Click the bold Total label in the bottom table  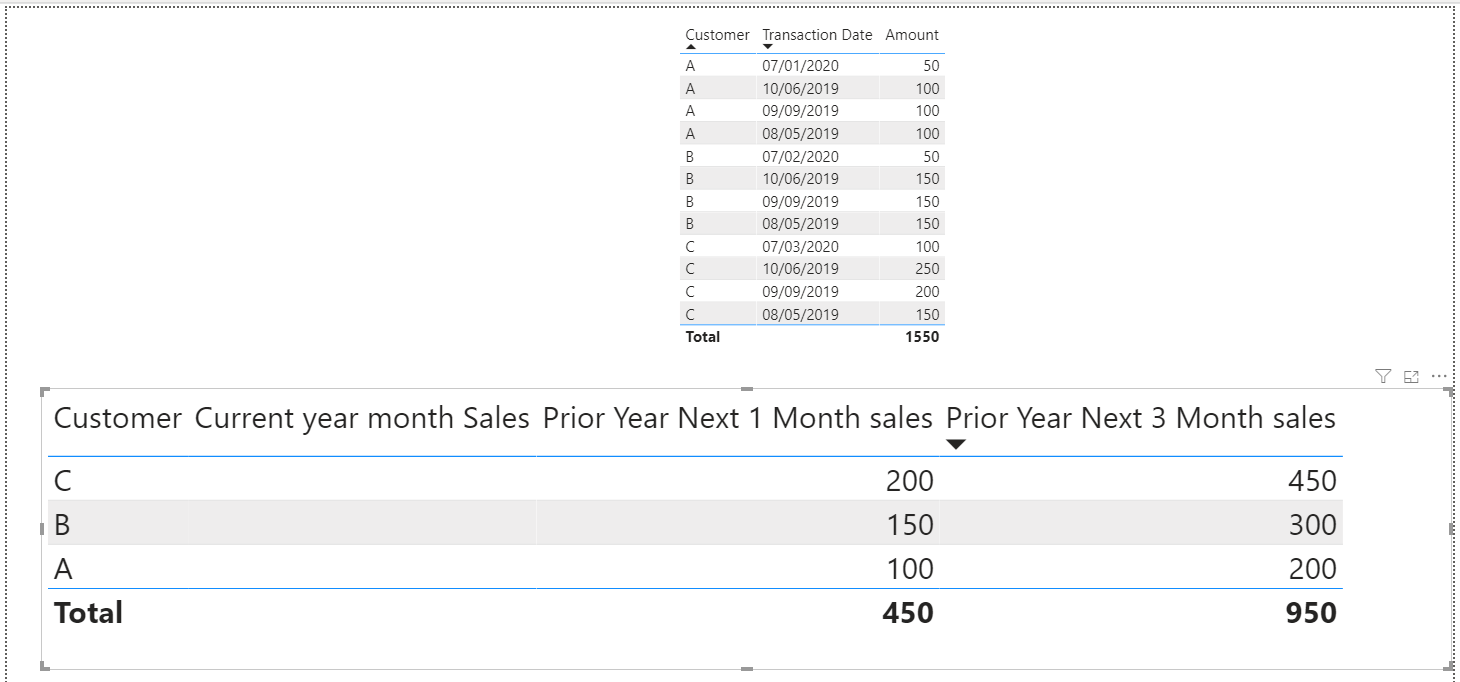click(88, 613)
